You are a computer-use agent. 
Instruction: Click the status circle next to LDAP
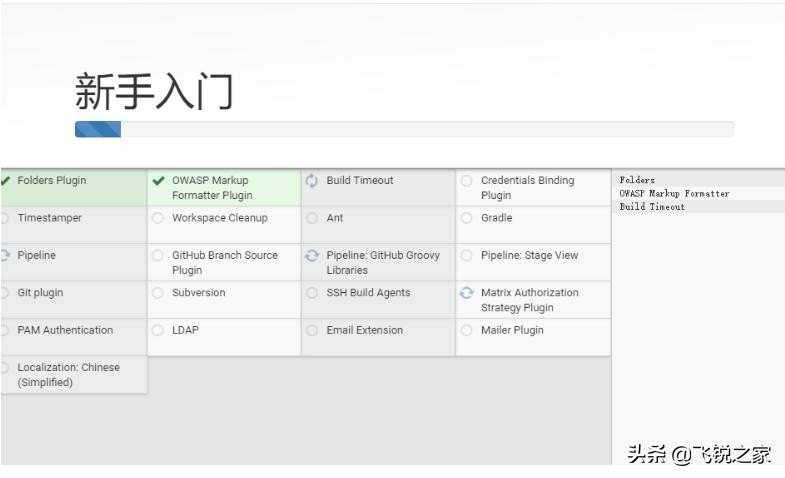pos(158,330)
